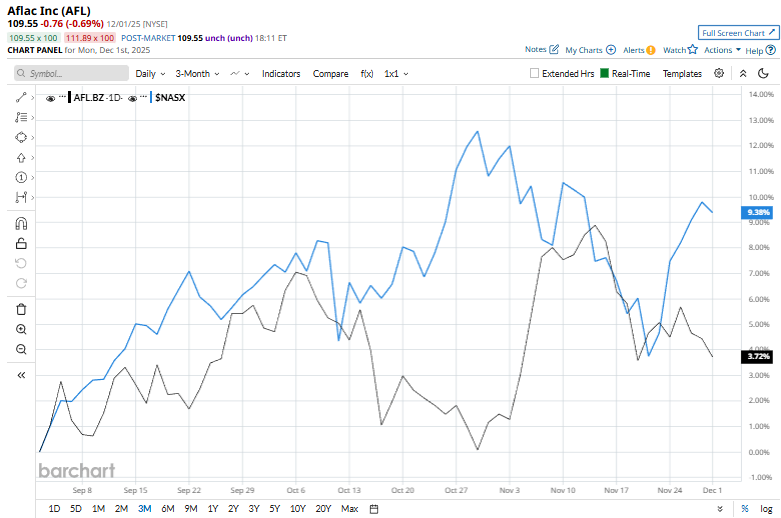Click the 3.72% black price label
This screenshot has height=518, width=781.
coord(757,356)
